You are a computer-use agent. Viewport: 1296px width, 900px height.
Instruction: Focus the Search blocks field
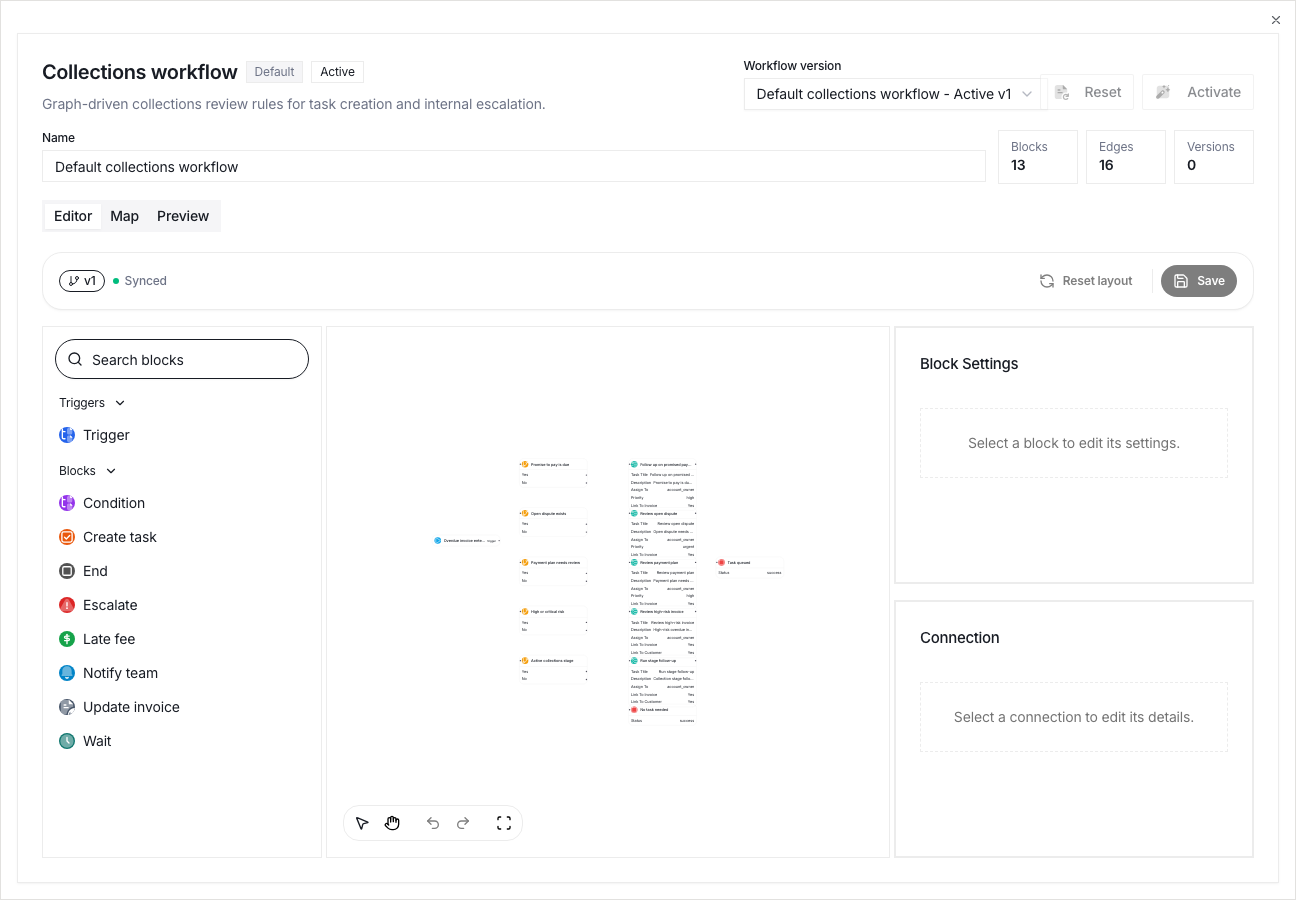tap(182, 360)
